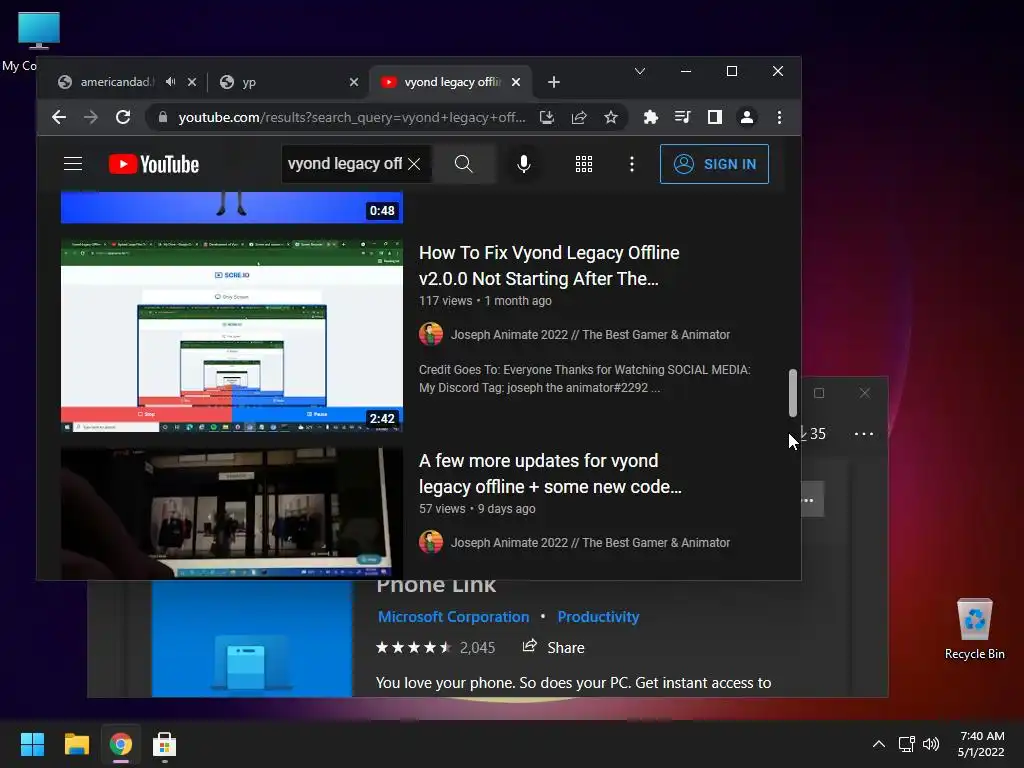
Task: Show hidden system tray icons
Action: coord(879,744)
